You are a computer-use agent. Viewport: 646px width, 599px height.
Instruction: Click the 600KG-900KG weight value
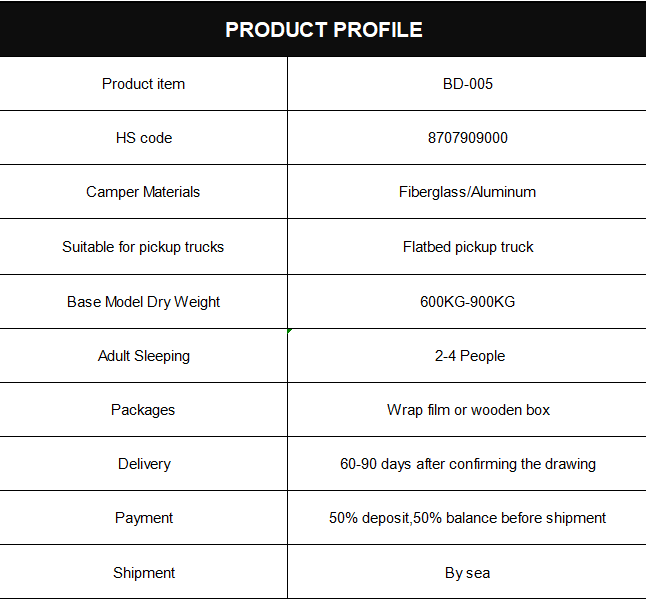click(x=467, y=302)
